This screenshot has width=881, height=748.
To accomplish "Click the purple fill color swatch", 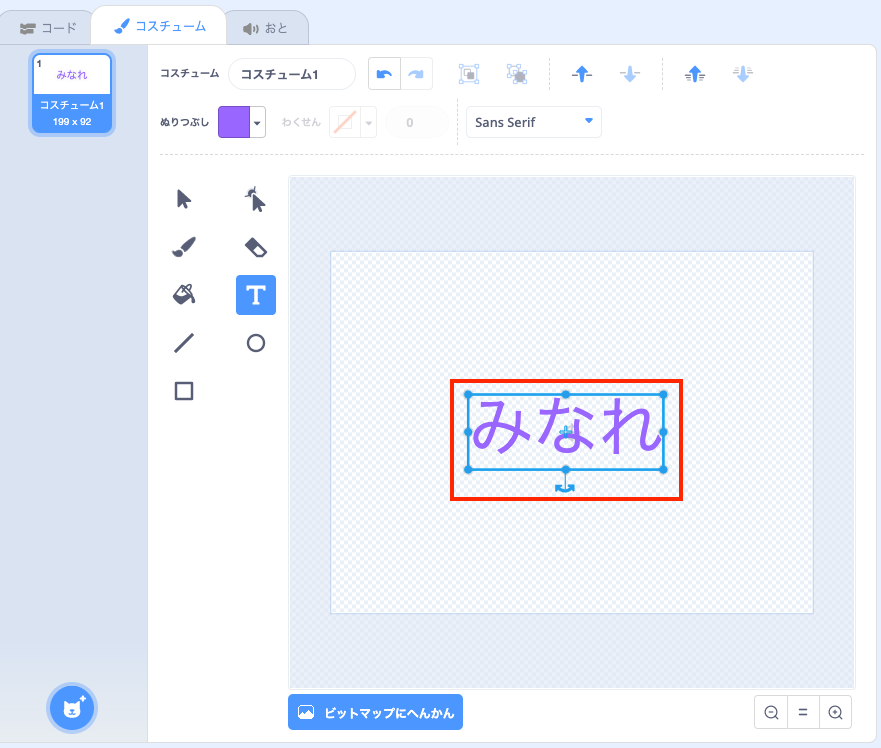I will [x=234, y=122].
